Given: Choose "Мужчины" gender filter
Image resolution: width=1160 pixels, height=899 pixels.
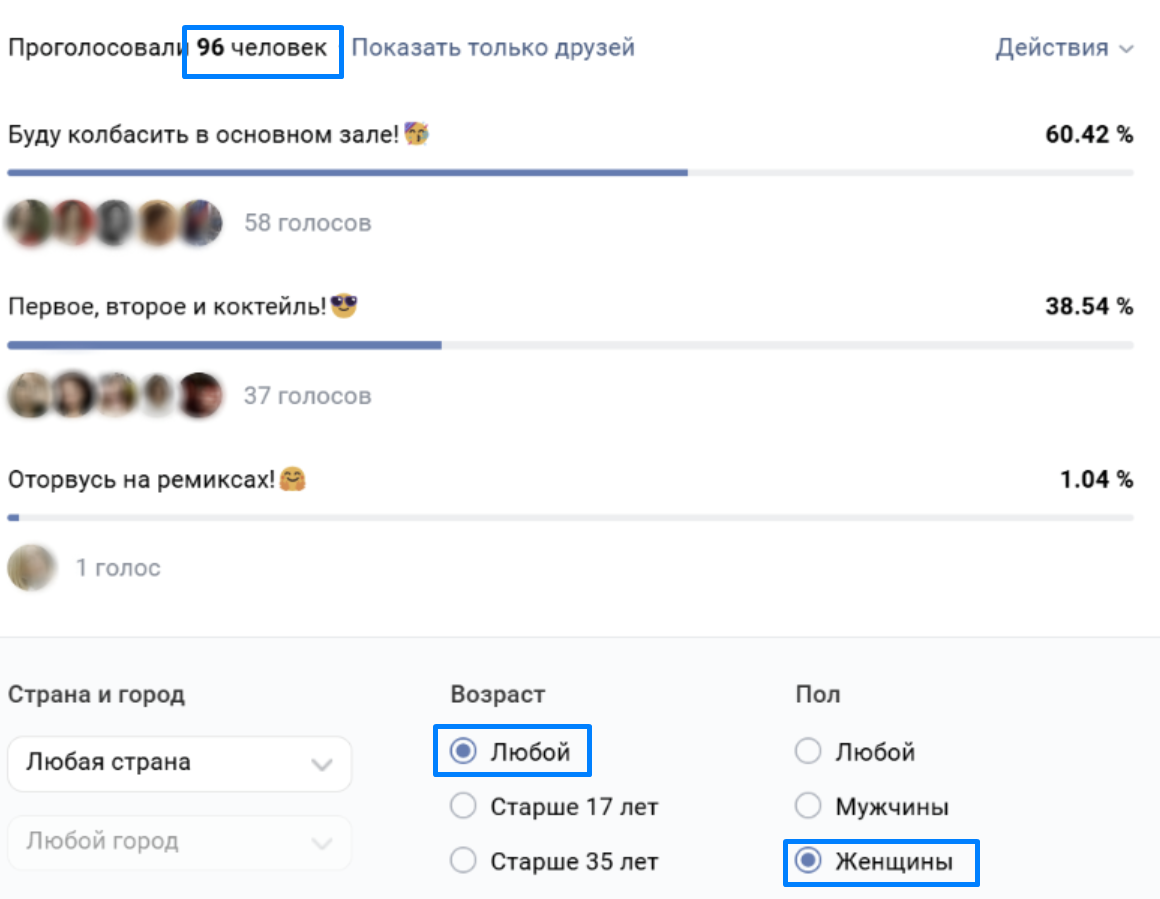Looking at the screenshot, I should click(x=808, y=806).
